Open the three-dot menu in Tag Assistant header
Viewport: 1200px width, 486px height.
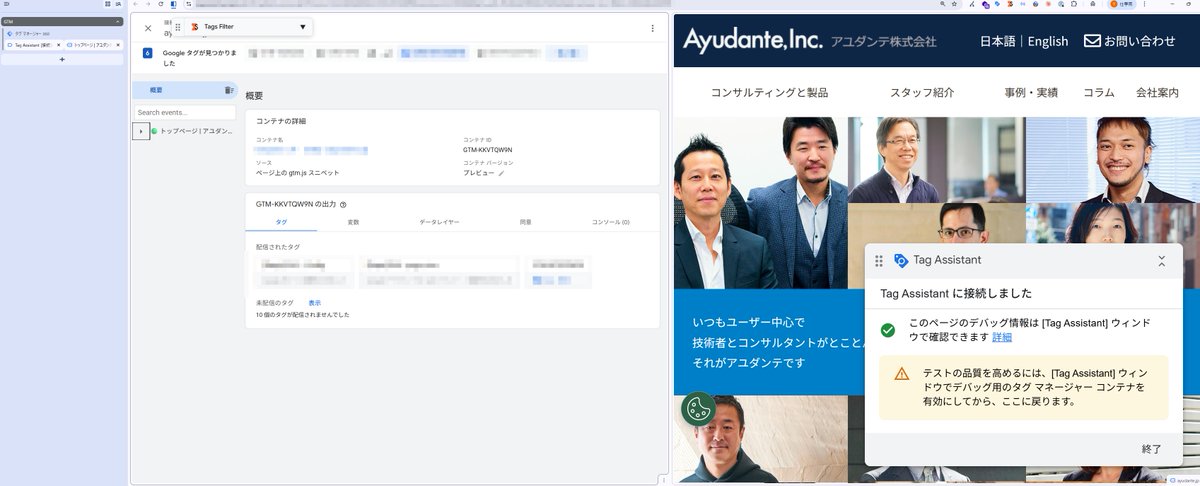[x=653, y=29]
